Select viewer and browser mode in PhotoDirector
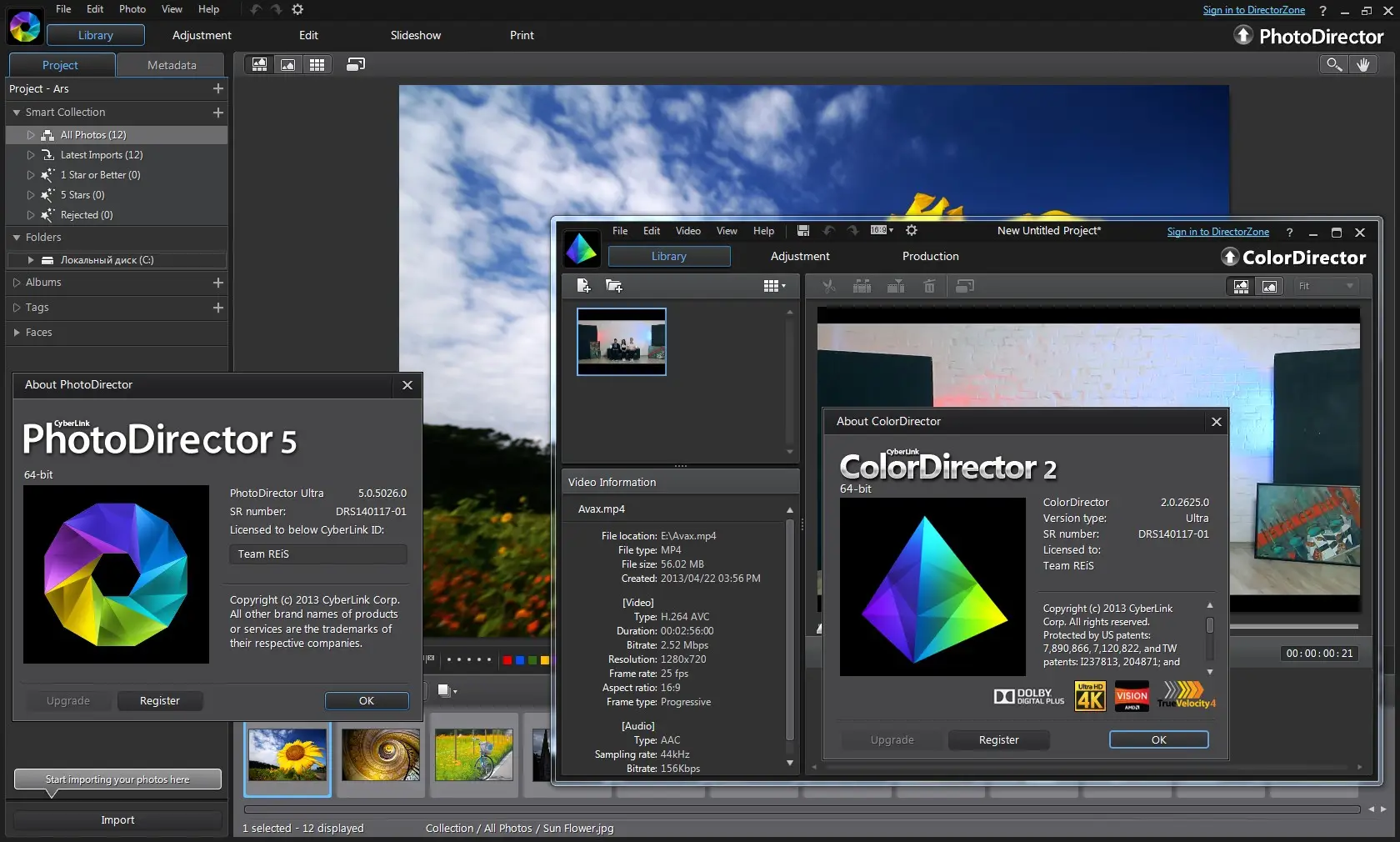This screenshot has width=1400, height=842. tap(260, 64)
